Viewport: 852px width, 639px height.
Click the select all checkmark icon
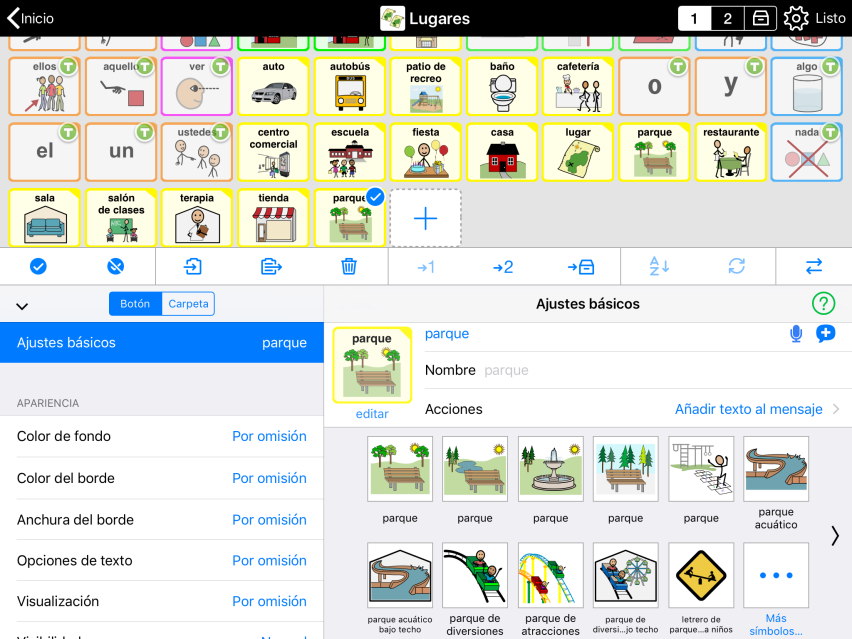38,266
